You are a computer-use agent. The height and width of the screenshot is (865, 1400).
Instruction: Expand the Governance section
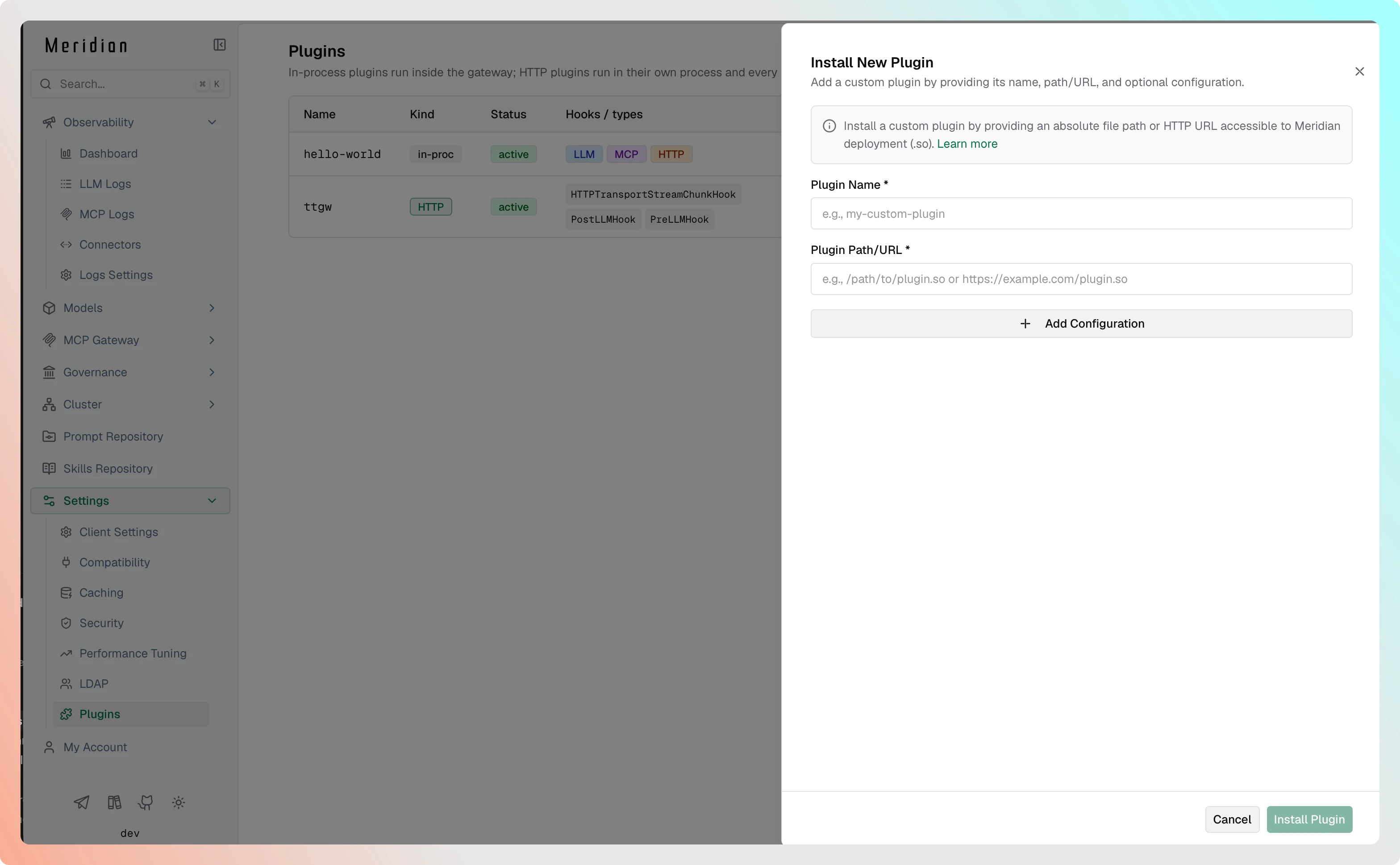(x=212, y=372)
